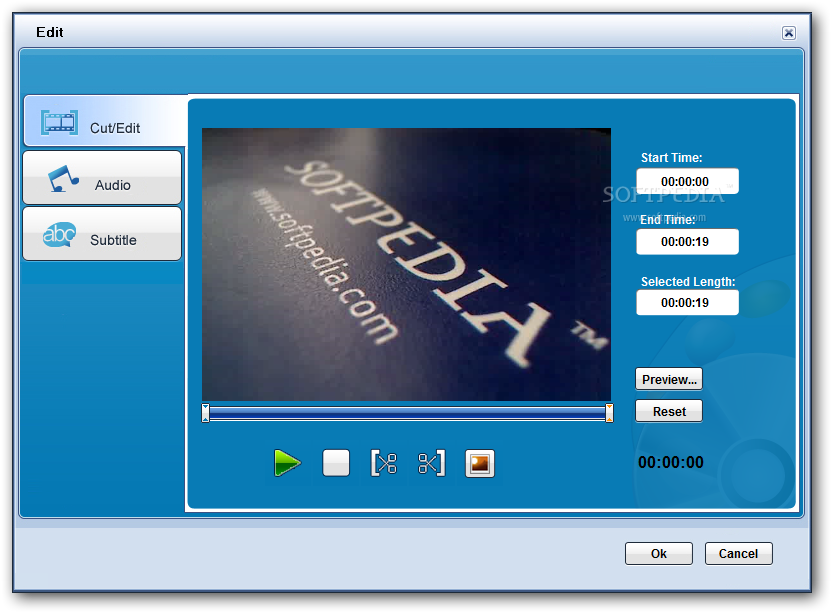832x613 pixels.
Task: Set start point with left-bracket scissors icon
Action: point(384,463)
